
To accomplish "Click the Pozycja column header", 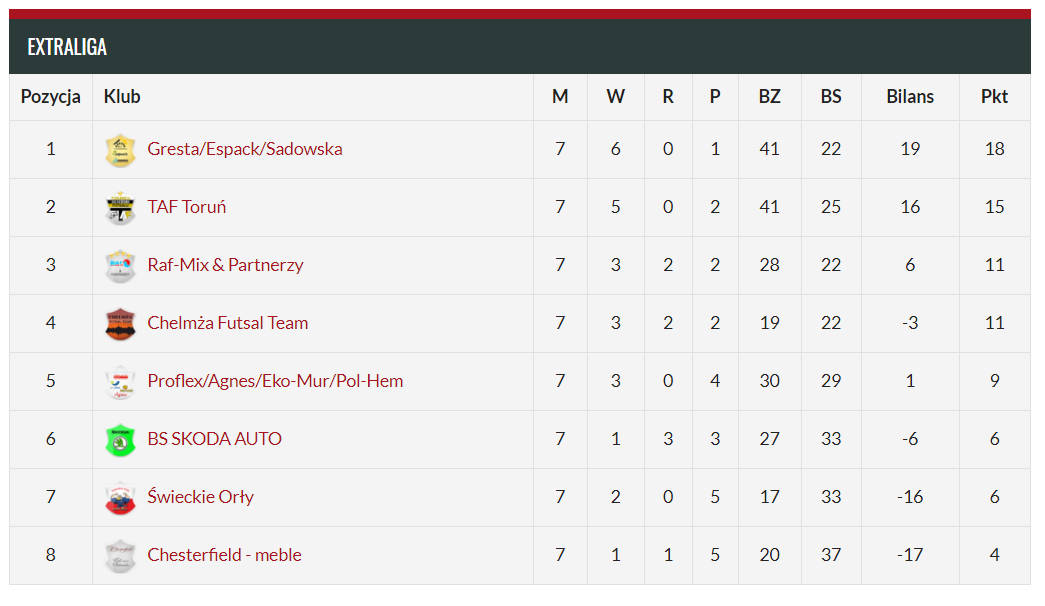I will [x=51, y=97].
